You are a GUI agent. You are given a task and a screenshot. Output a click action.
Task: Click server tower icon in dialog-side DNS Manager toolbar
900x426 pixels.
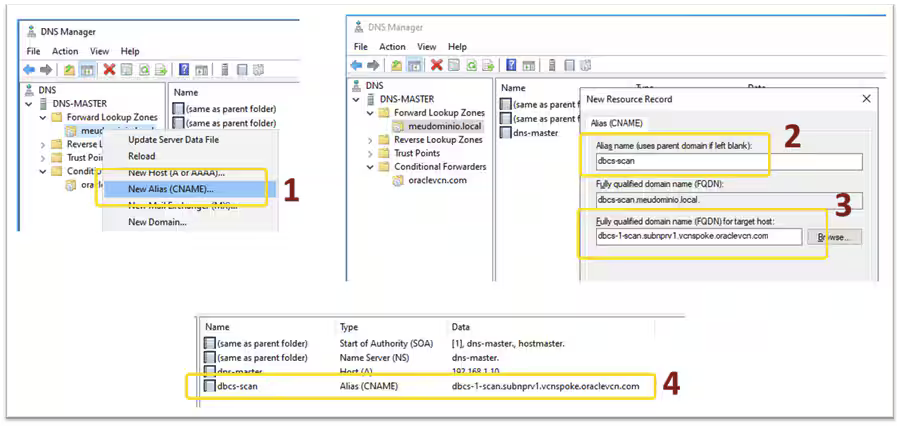click(552, 65)
